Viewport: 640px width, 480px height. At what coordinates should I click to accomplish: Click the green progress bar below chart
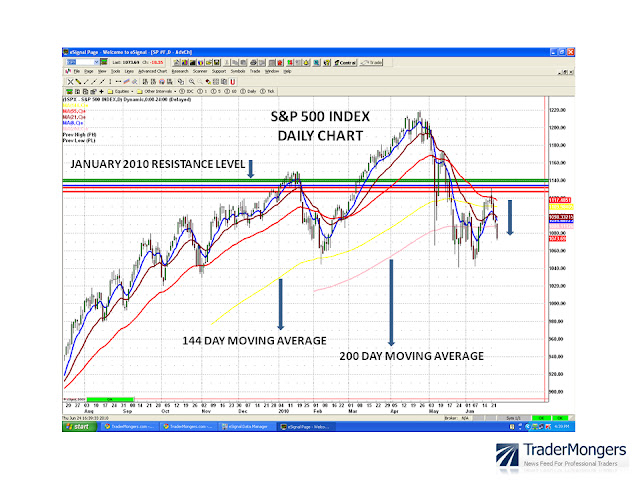point(110,399)
